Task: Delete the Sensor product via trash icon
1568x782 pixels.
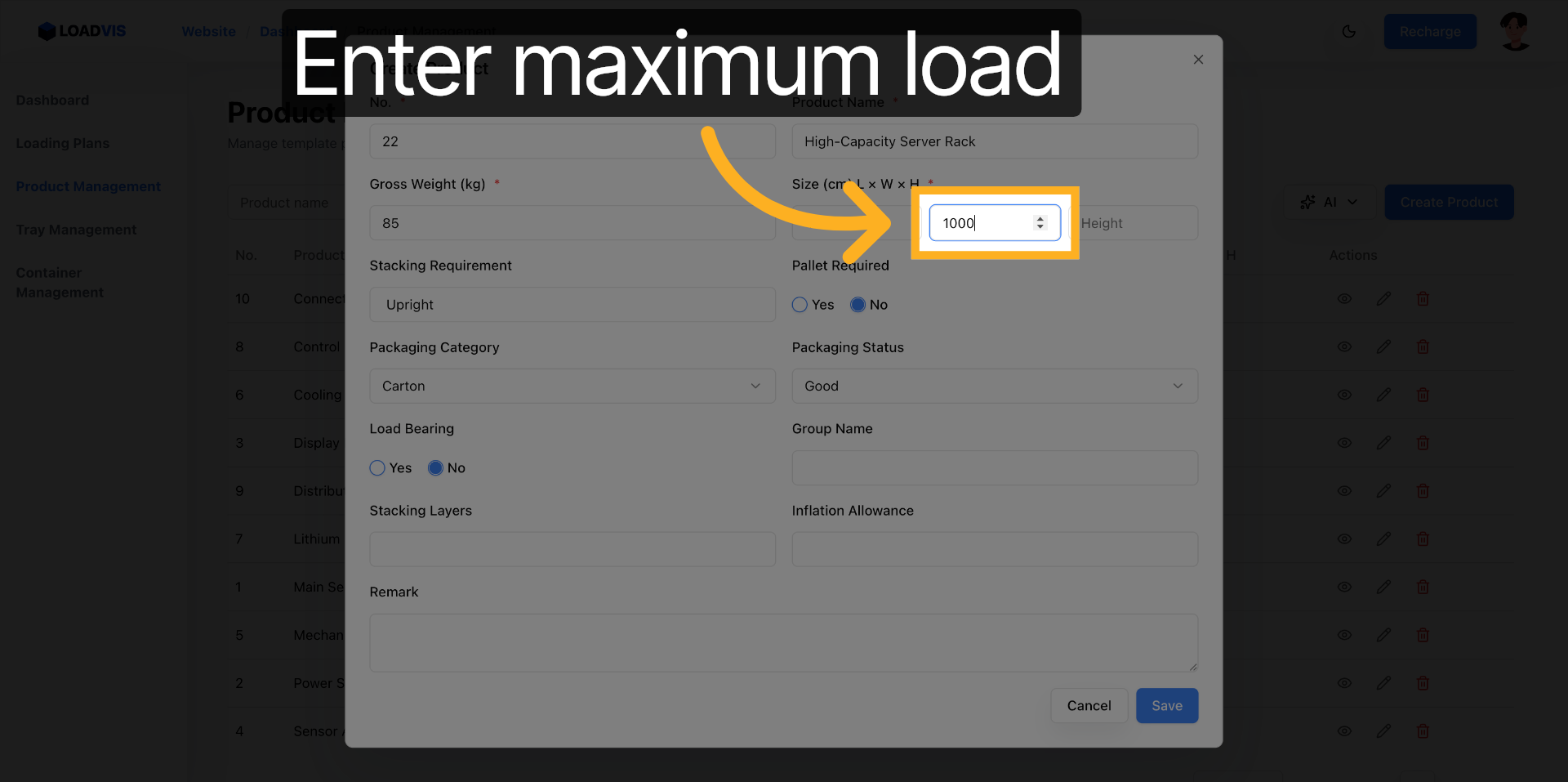Action: pos(1423,731)
